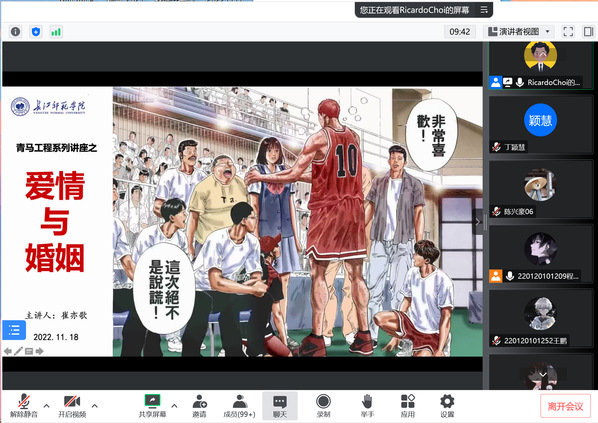Open the screen-viewing options menu icon

tap(484, 10)
